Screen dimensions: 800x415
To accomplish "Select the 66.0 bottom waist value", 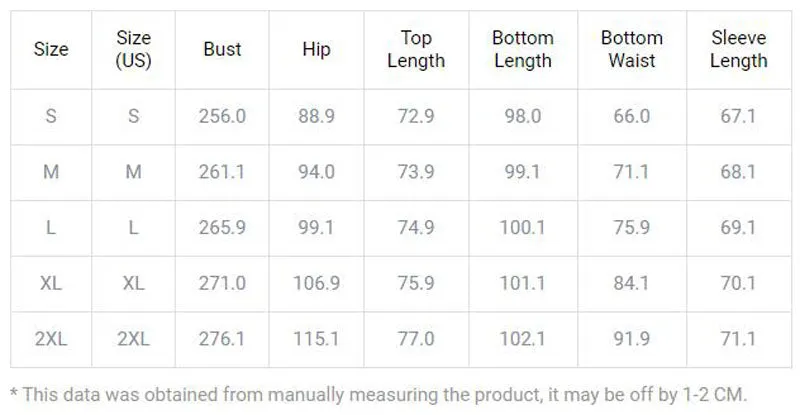I will pyautogui.click(x=632, y=116).
